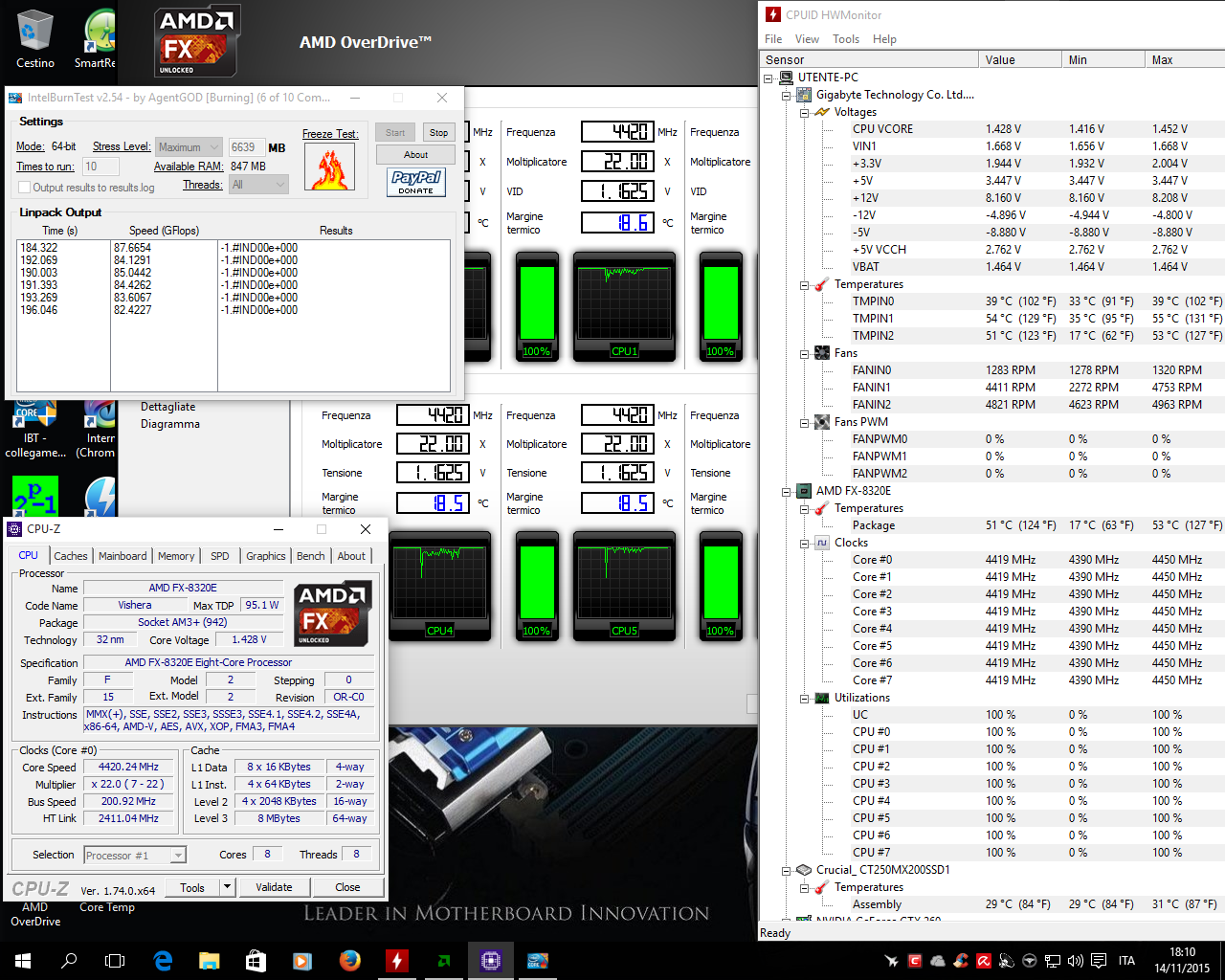Click the AMD FX-8320E chip icon
Viewport: 1225px width, 980px height.
click(x=804, y=491)
